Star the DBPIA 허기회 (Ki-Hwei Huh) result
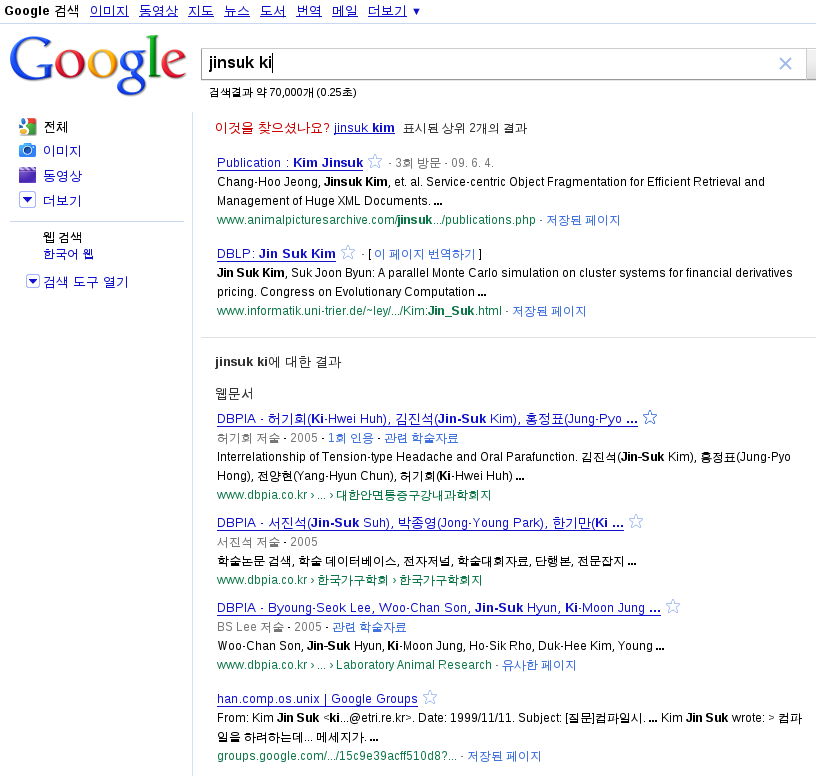 click(649, 417)
